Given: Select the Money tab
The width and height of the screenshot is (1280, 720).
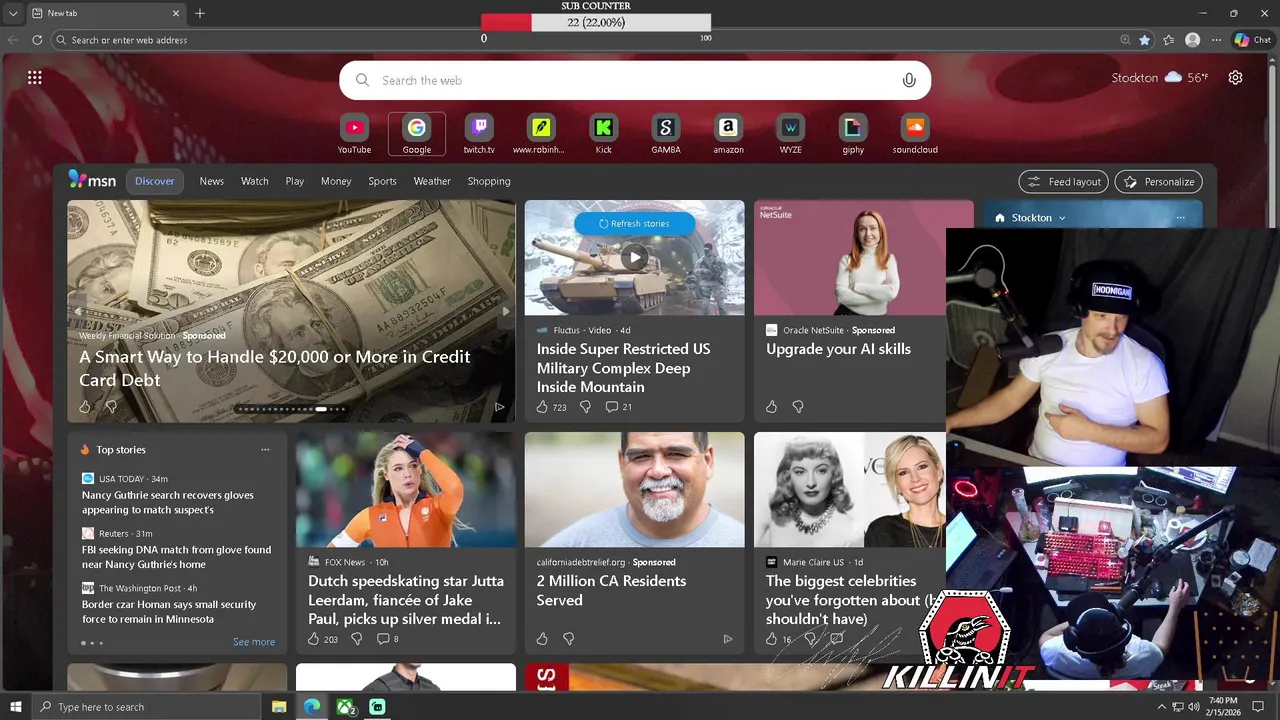Looking at the screenshot, I should point(336,181).
